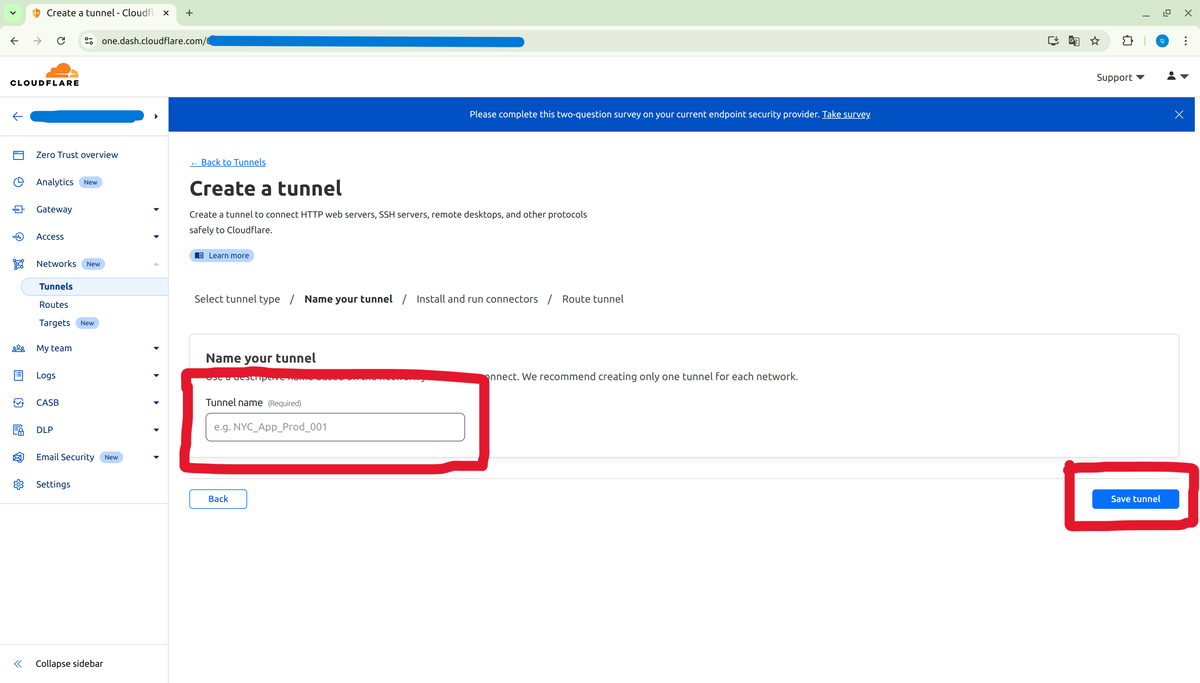Expand the Logs menu arrow
Screen dimensions: 1200x683
pyautogui.click(x=156, y=376)
